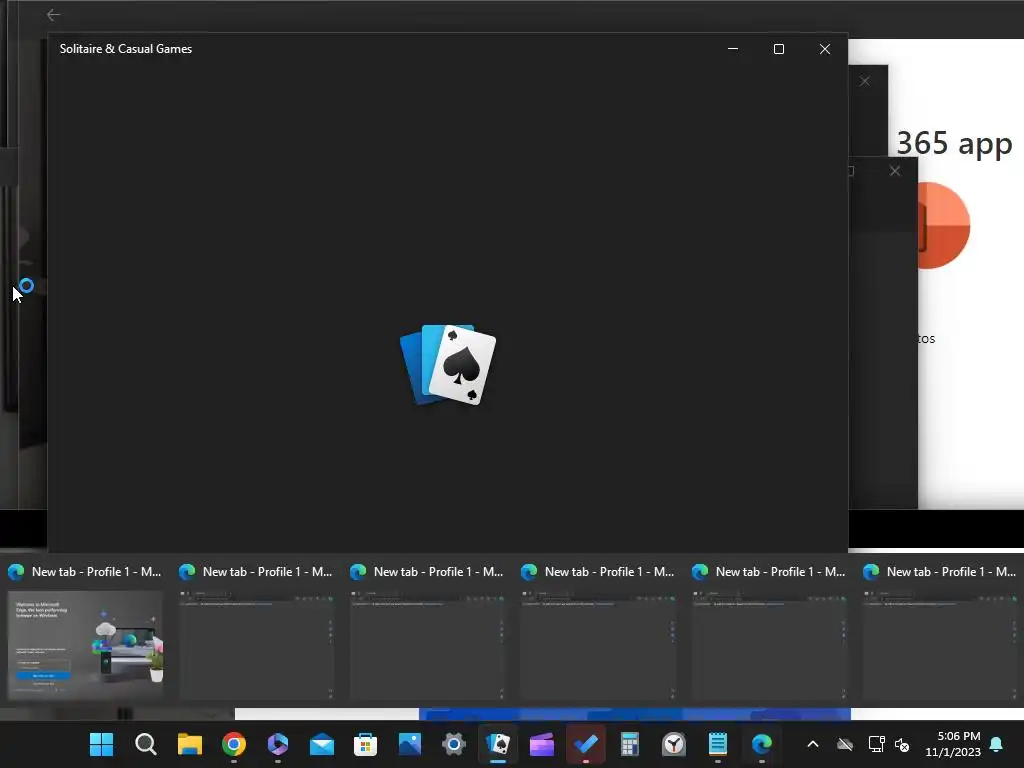Open the network status tray icon
The height and width of the screenshot is (768, 1024).
(876, 744)
